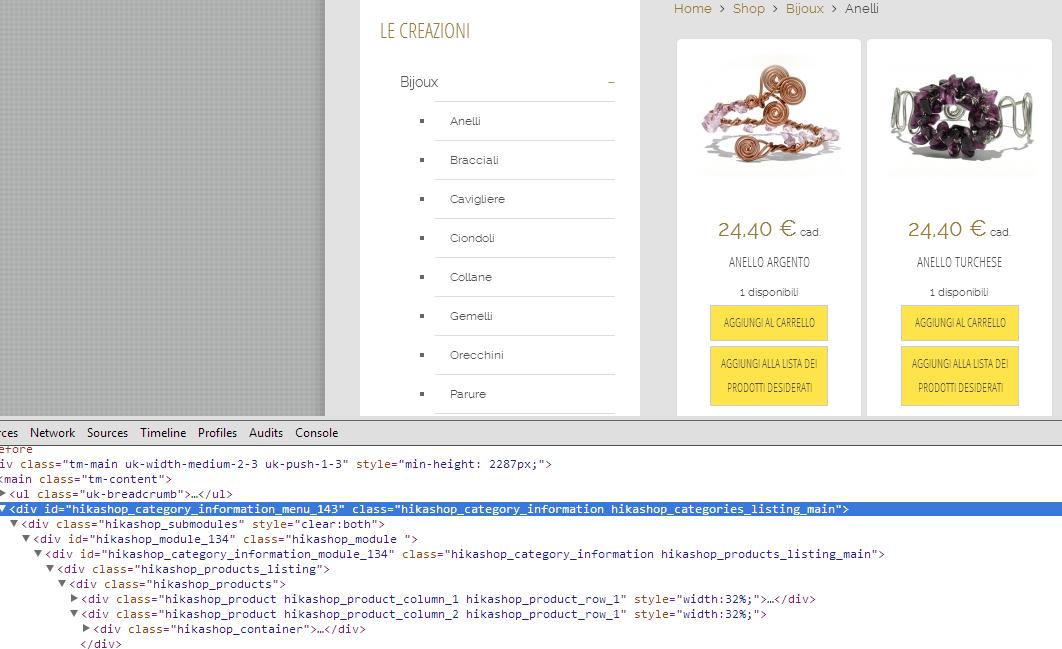Open the ANELLO ARGENTO product title
Screen dimensions: 1062x649
pos(769,262)
